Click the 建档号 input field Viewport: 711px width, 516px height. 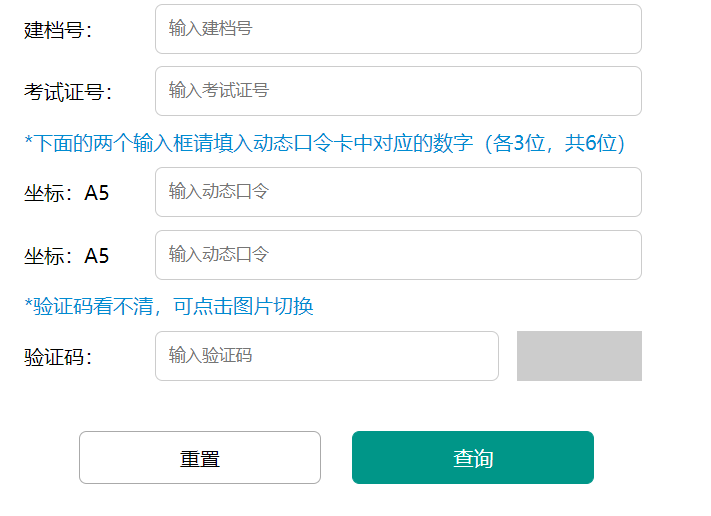pos(397,29)
